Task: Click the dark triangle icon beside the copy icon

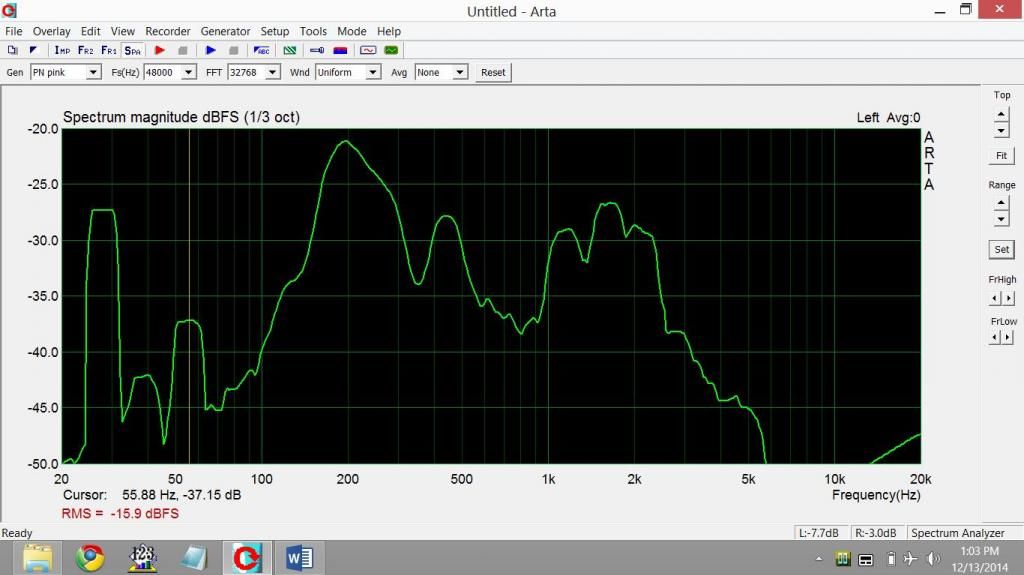Action: 33,50
